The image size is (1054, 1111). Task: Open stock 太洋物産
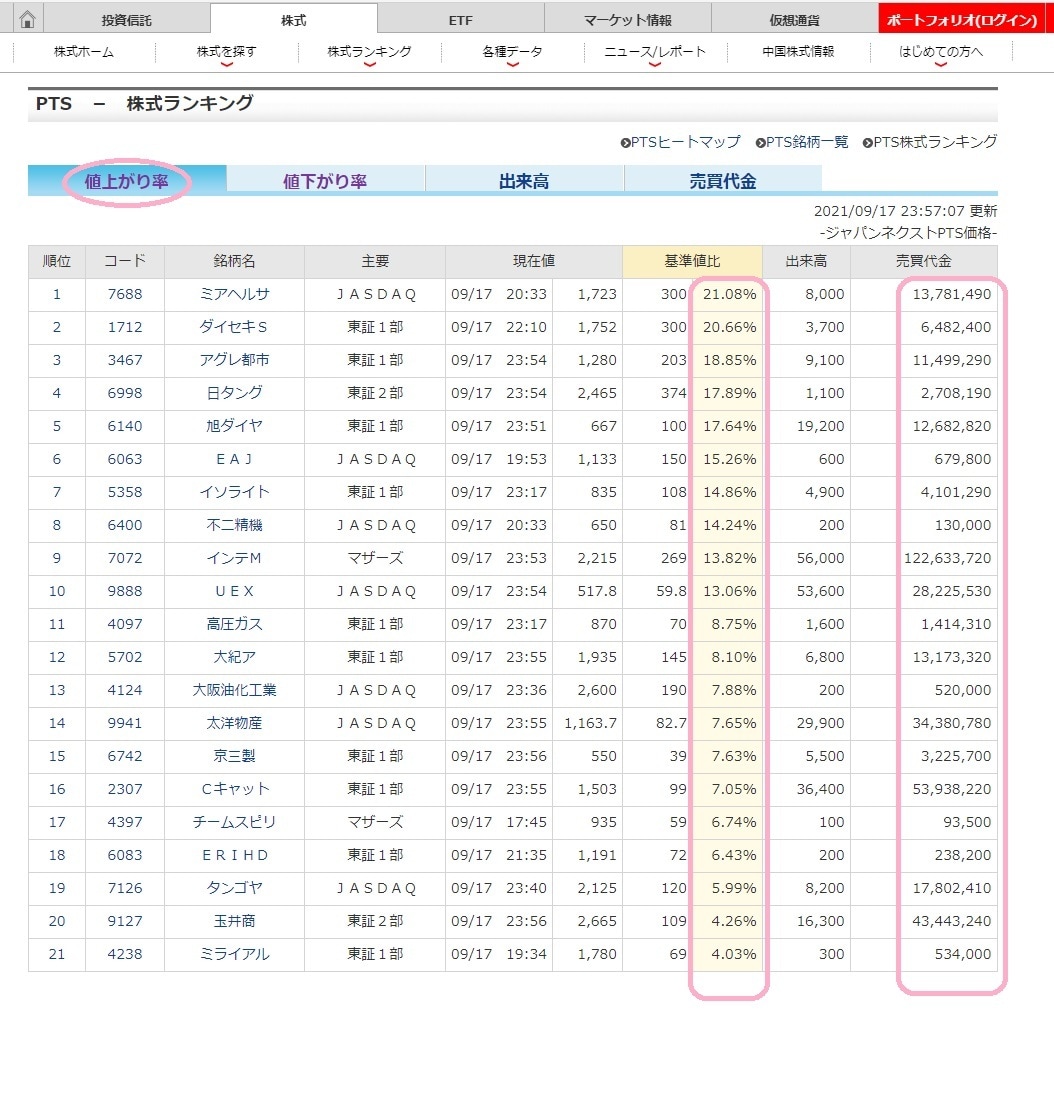pos(234,723)
